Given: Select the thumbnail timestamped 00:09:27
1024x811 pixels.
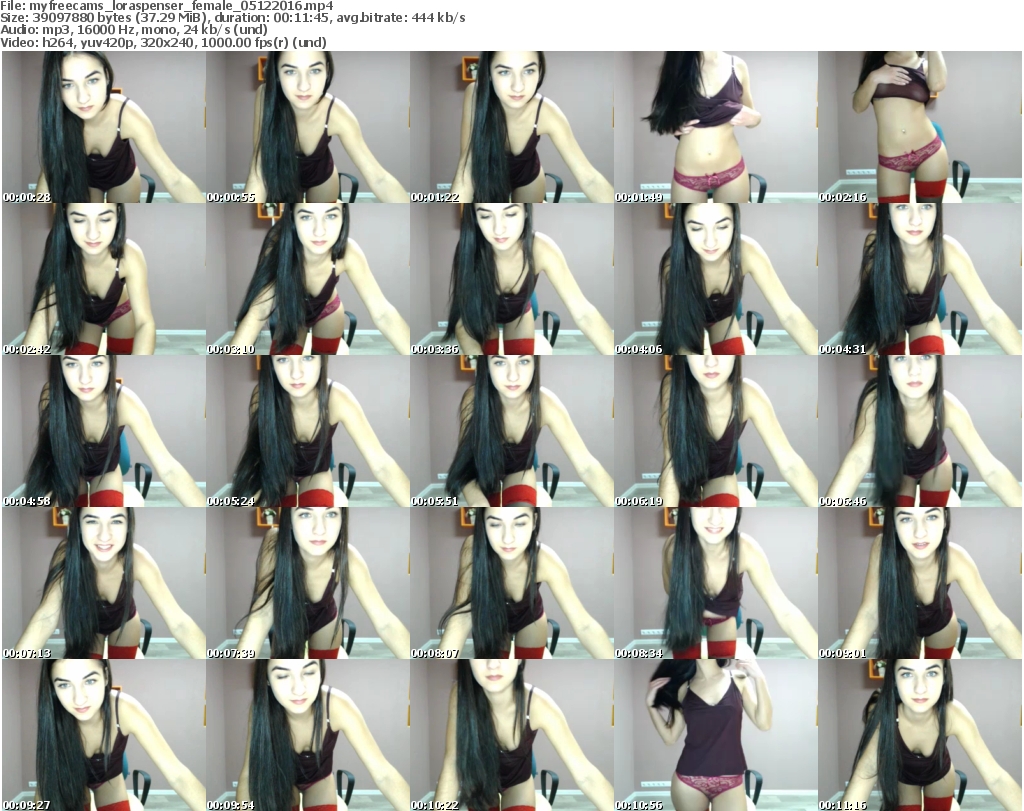Looking at the screenshot, I should 103,735.
